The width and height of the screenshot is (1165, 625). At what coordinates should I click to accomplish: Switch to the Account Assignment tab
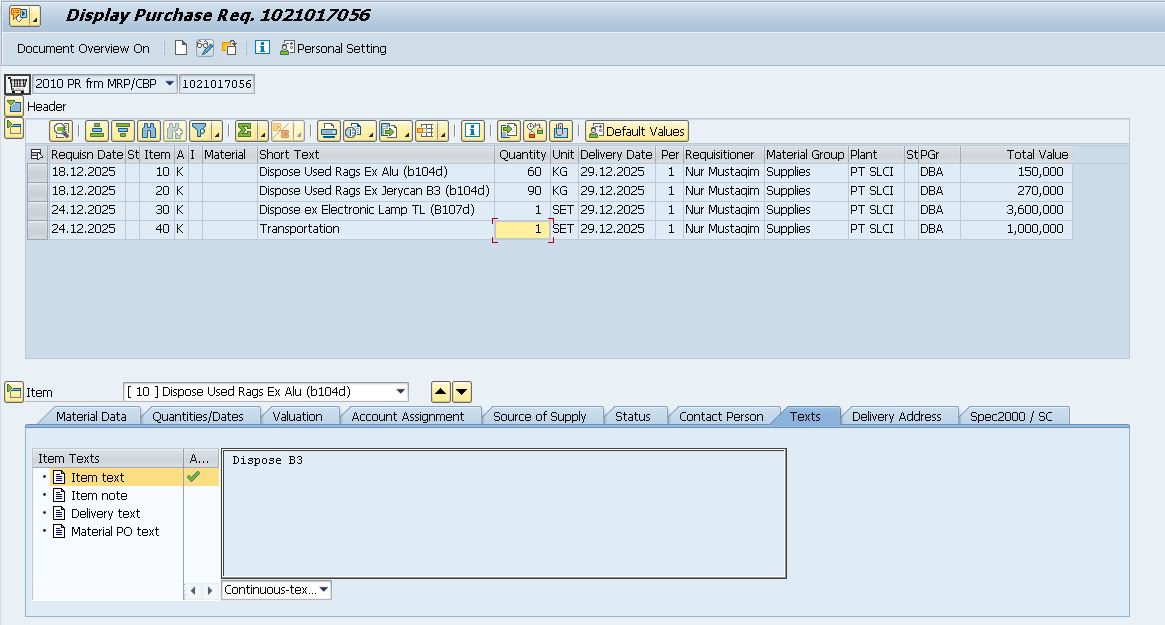point(407,416)
